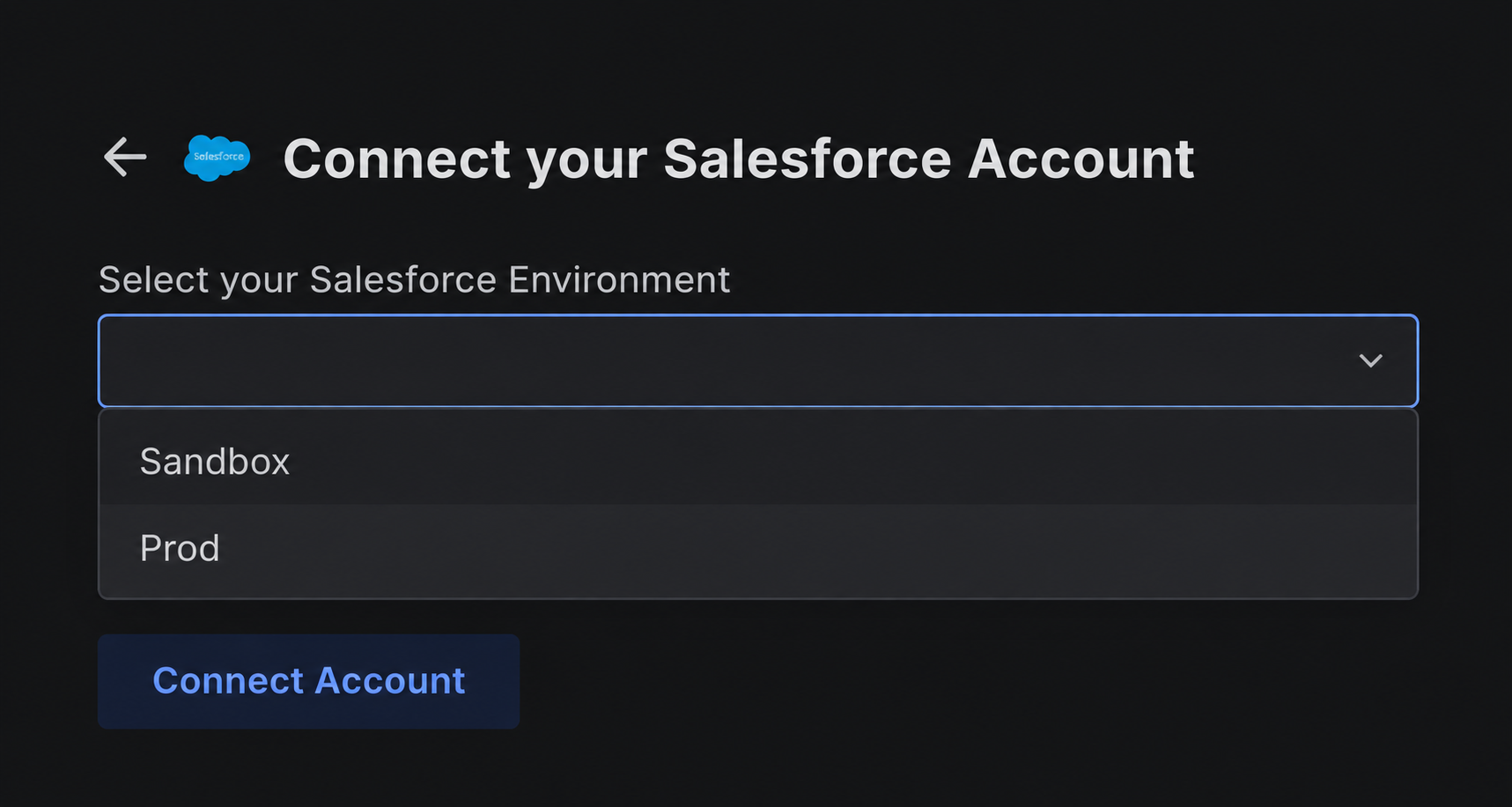Go back using the left arrow icon
This screenshot has width=1512, height=807.
125,158
